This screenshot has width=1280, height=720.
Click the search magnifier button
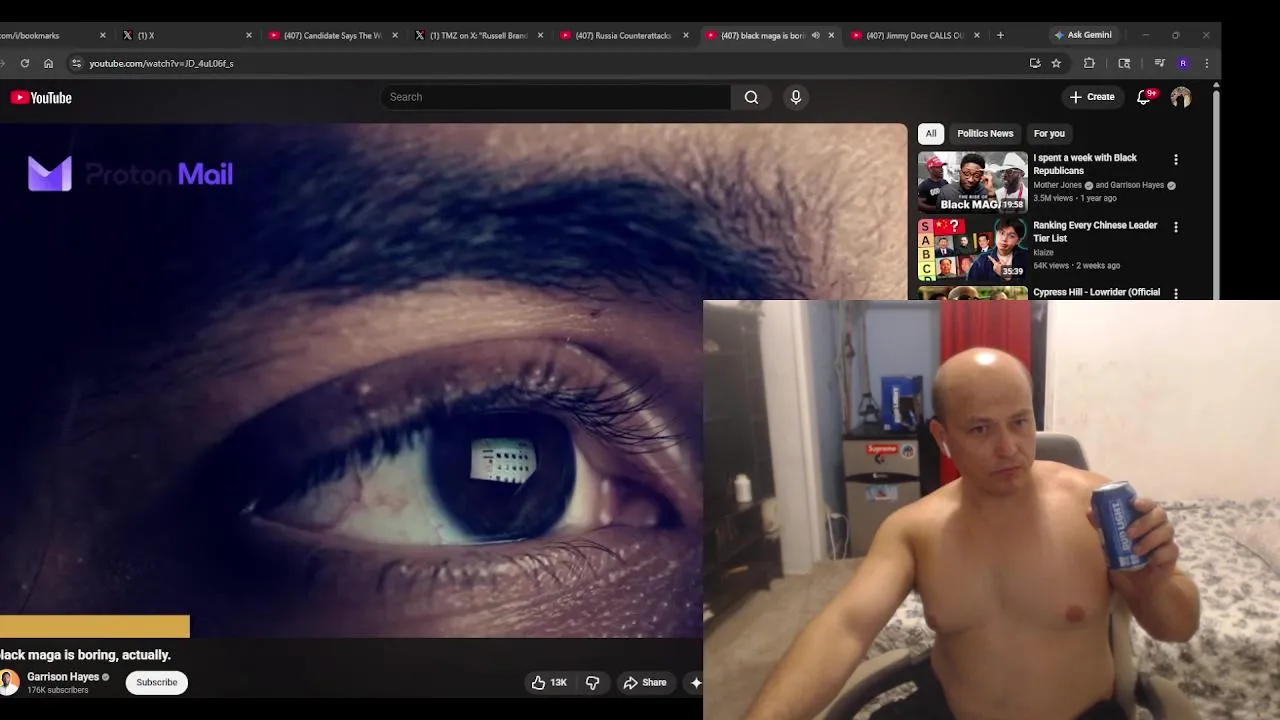coord(751,97)
